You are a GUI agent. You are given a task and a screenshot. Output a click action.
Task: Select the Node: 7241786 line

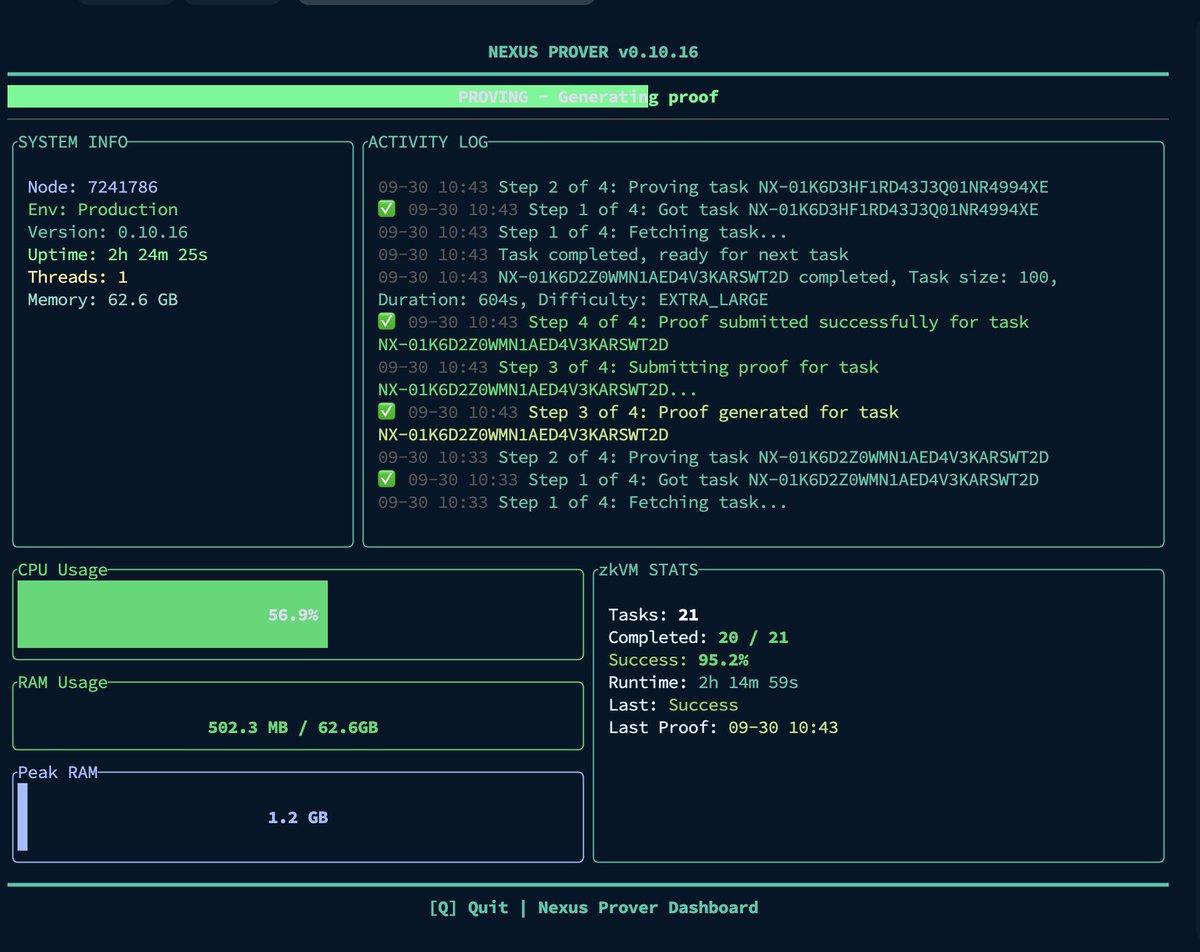(x=92, y=187)
